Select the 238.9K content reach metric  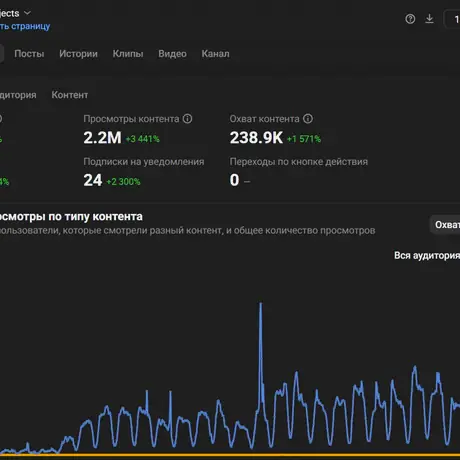tap(256, 138)
